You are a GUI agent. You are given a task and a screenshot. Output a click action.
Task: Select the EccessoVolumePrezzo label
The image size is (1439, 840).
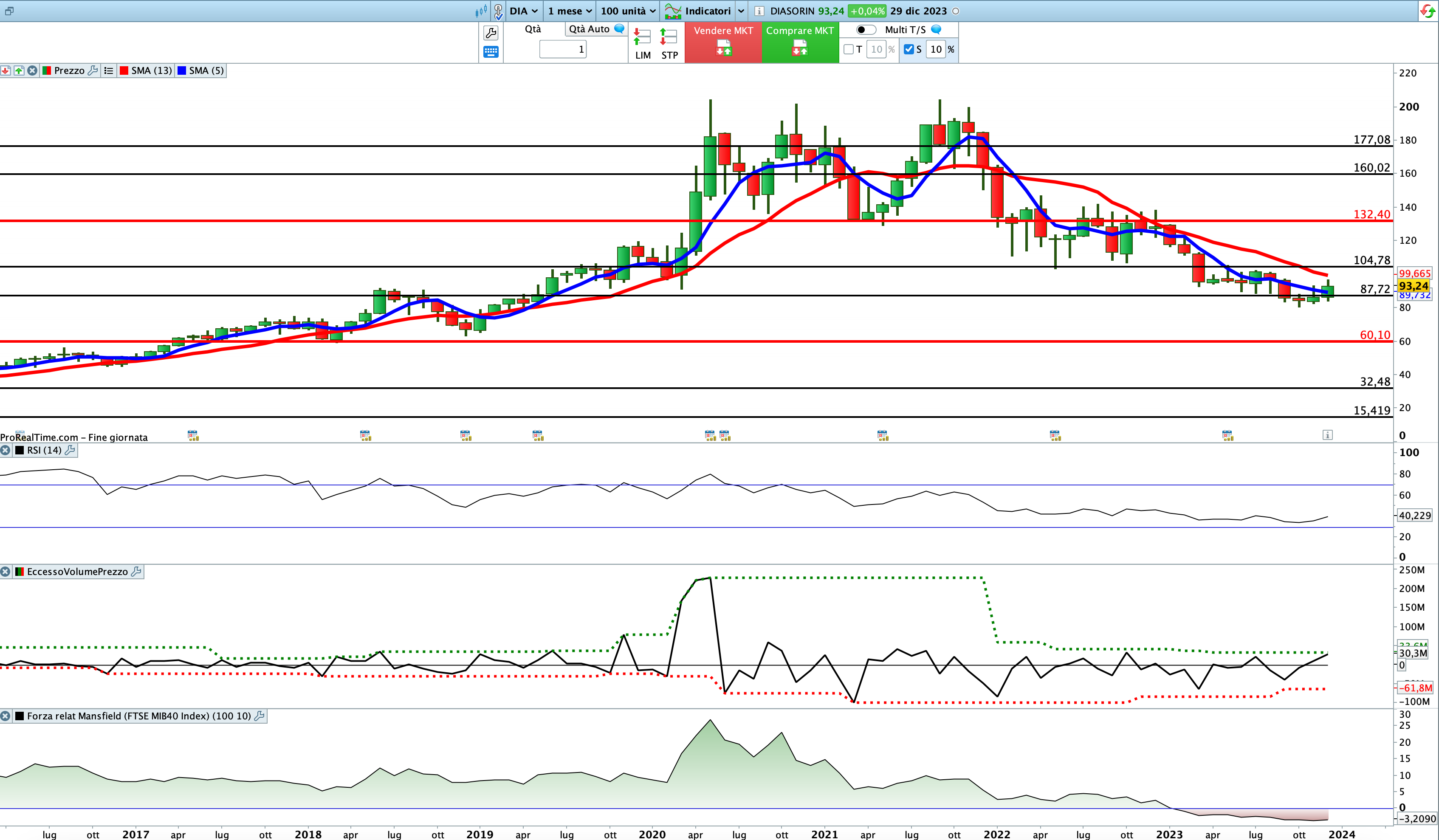coord(77,572)
